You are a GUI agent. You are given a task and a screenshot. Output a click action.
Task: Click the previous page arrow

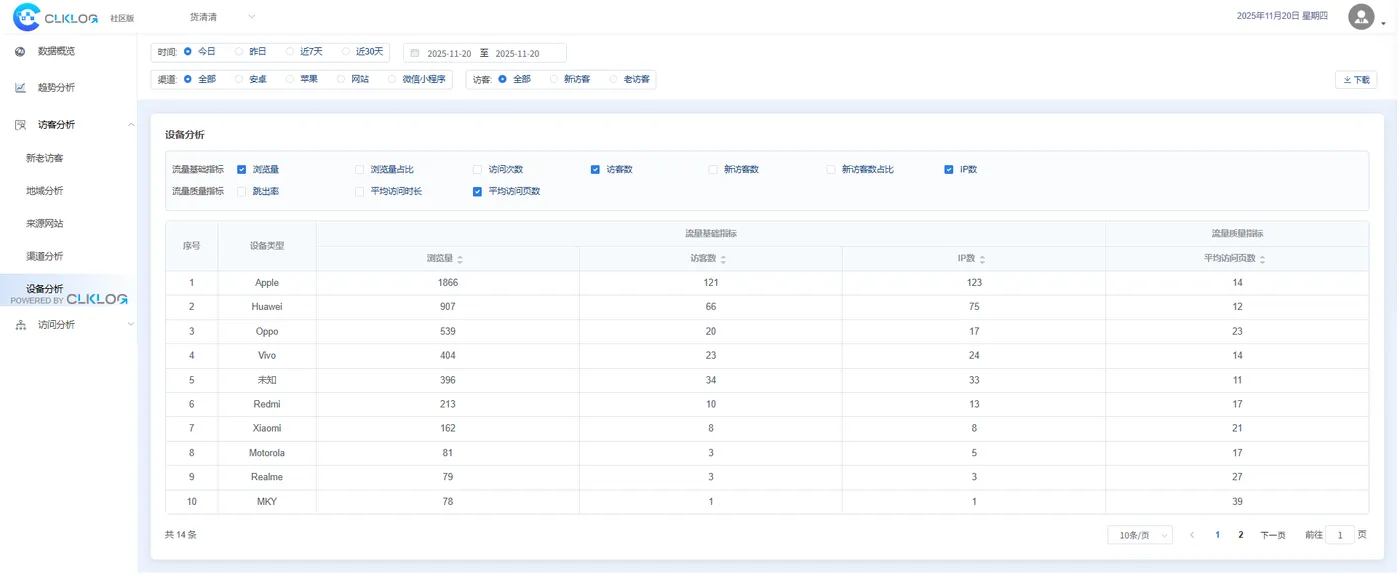pyautogui.click(x=1192, y=535)
